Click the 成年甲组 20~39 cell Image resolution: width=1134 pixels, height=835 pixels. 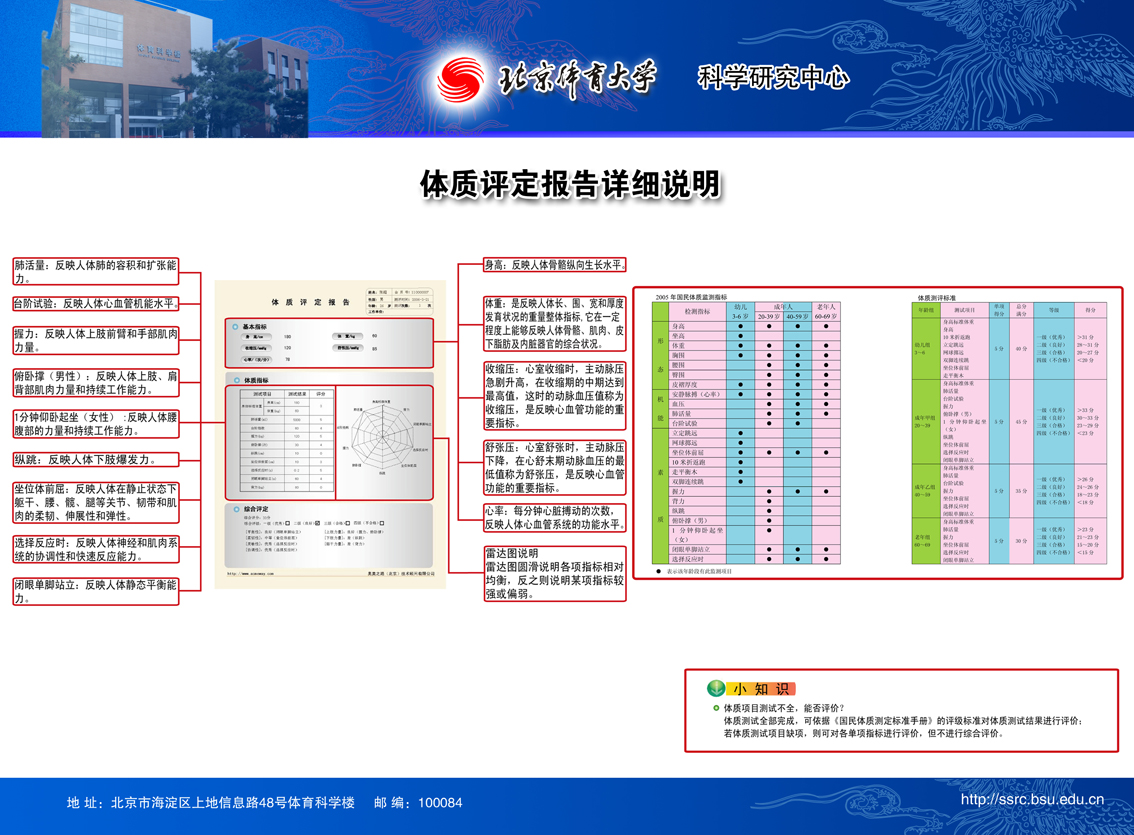click(926, 421)
